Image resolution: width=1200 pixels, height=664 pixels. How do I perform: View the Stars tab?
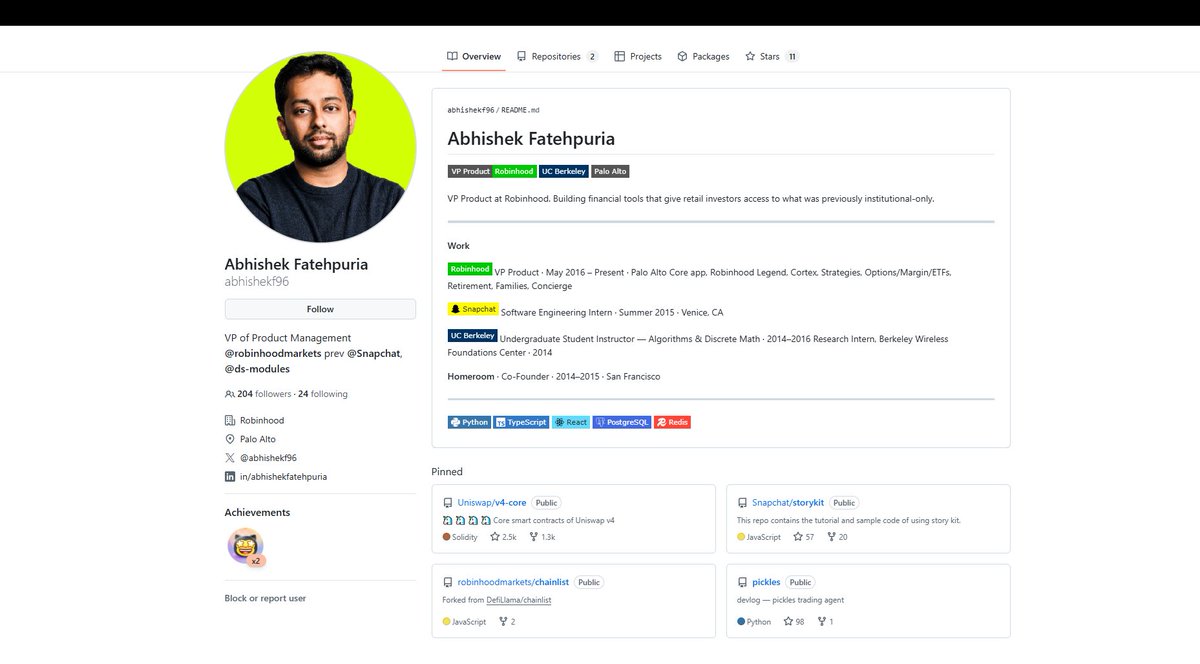click(x=771, y=57)
